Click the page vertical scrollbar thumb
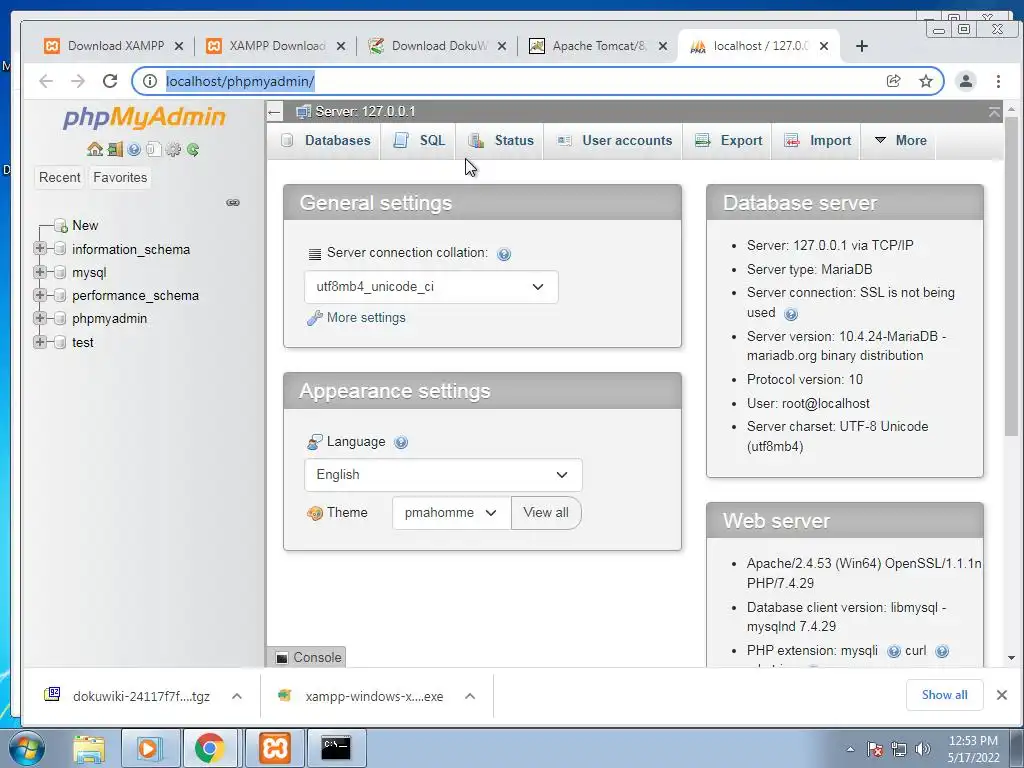This screenshot has height=768, width=1024. point(1011,276)
